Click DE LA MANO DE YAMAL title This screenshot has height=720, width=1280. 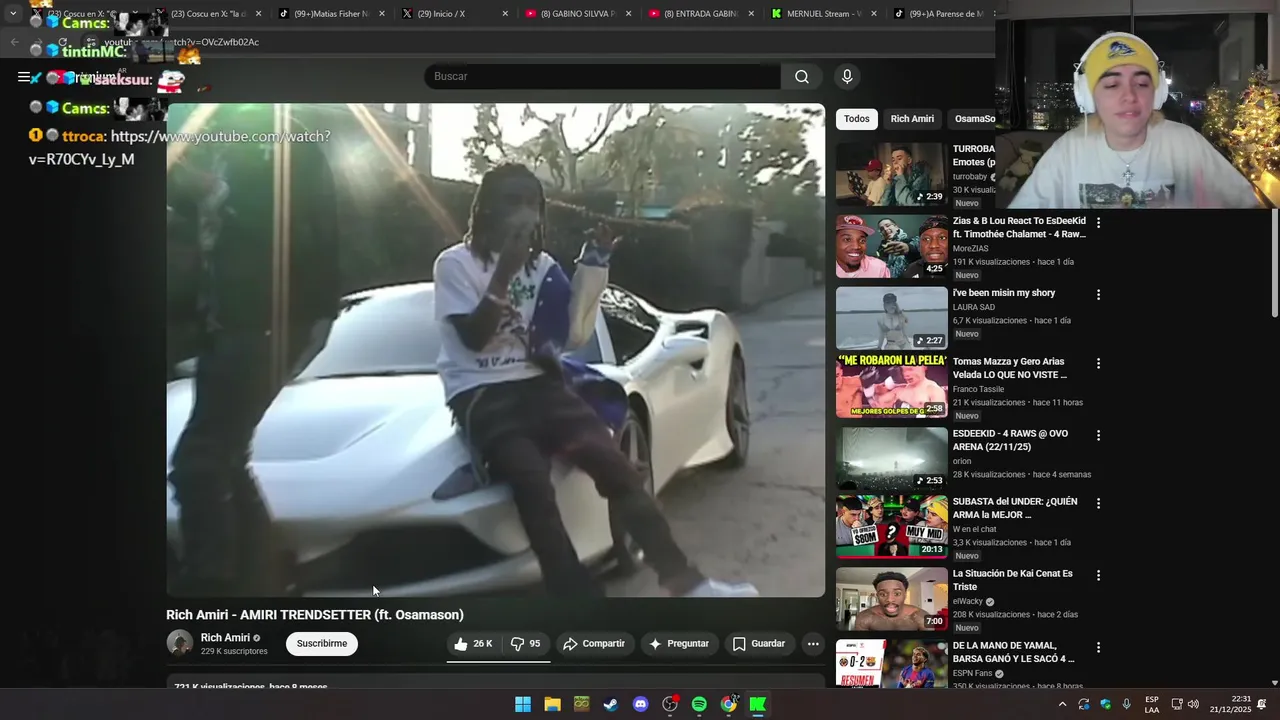(x=1013, y=652)
